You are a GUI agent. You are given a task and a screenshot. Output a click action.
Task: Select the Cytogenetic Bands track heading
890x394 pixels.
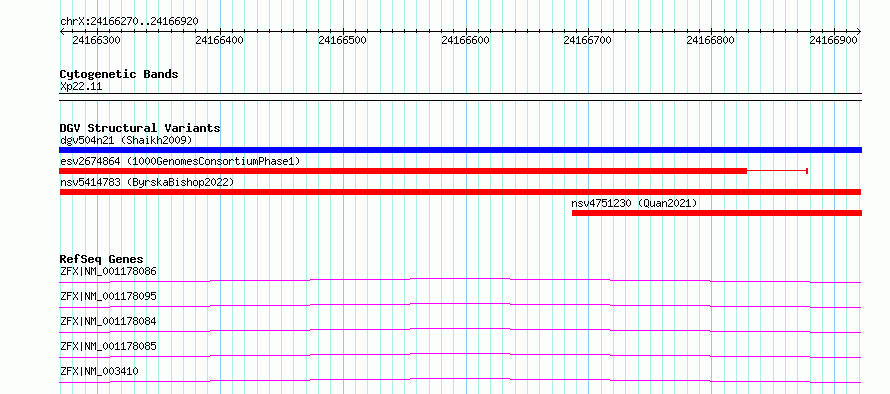(x=119, y=74)
